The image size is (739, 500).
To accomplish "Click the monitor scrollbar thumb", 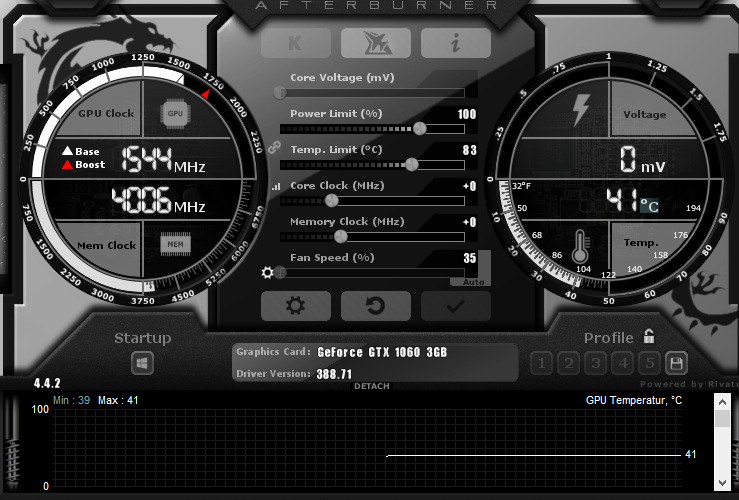I will click(722, 418).
